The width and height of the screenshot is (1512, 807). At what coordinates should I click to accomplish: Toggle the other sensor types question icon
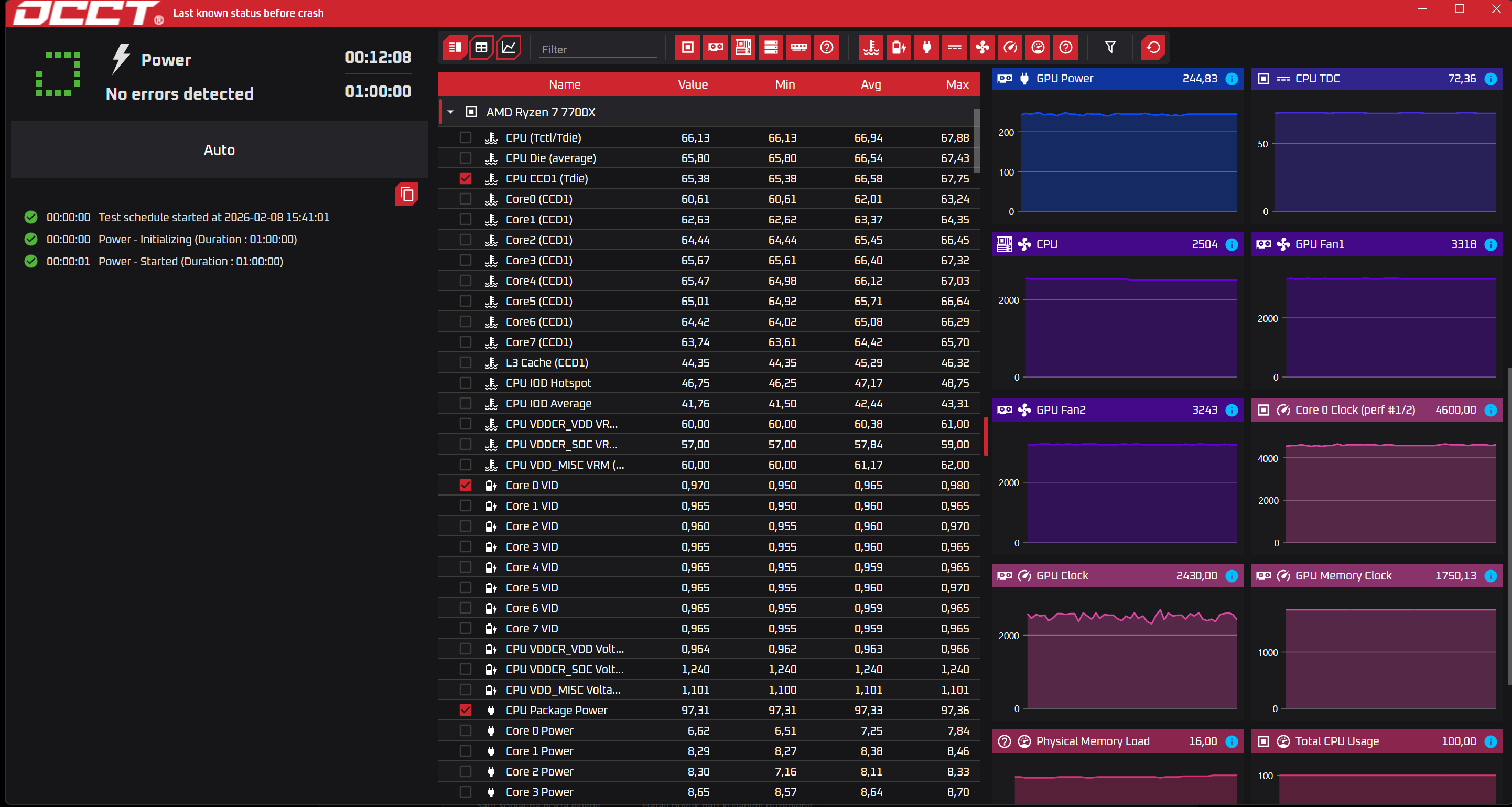(x=1066, y=48)
